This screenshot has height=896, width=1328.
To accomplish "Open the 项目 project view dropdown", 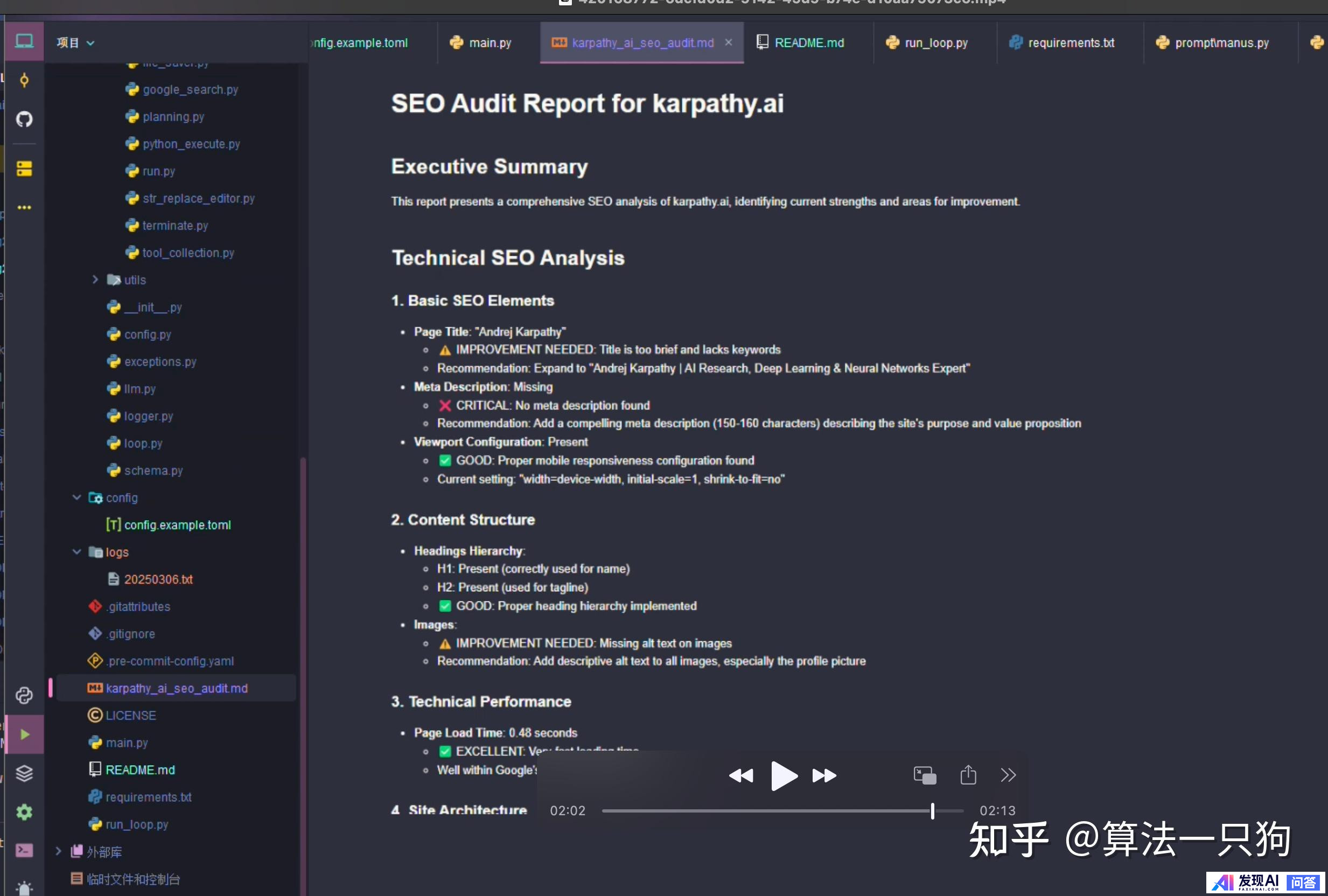I will (75, 43).
